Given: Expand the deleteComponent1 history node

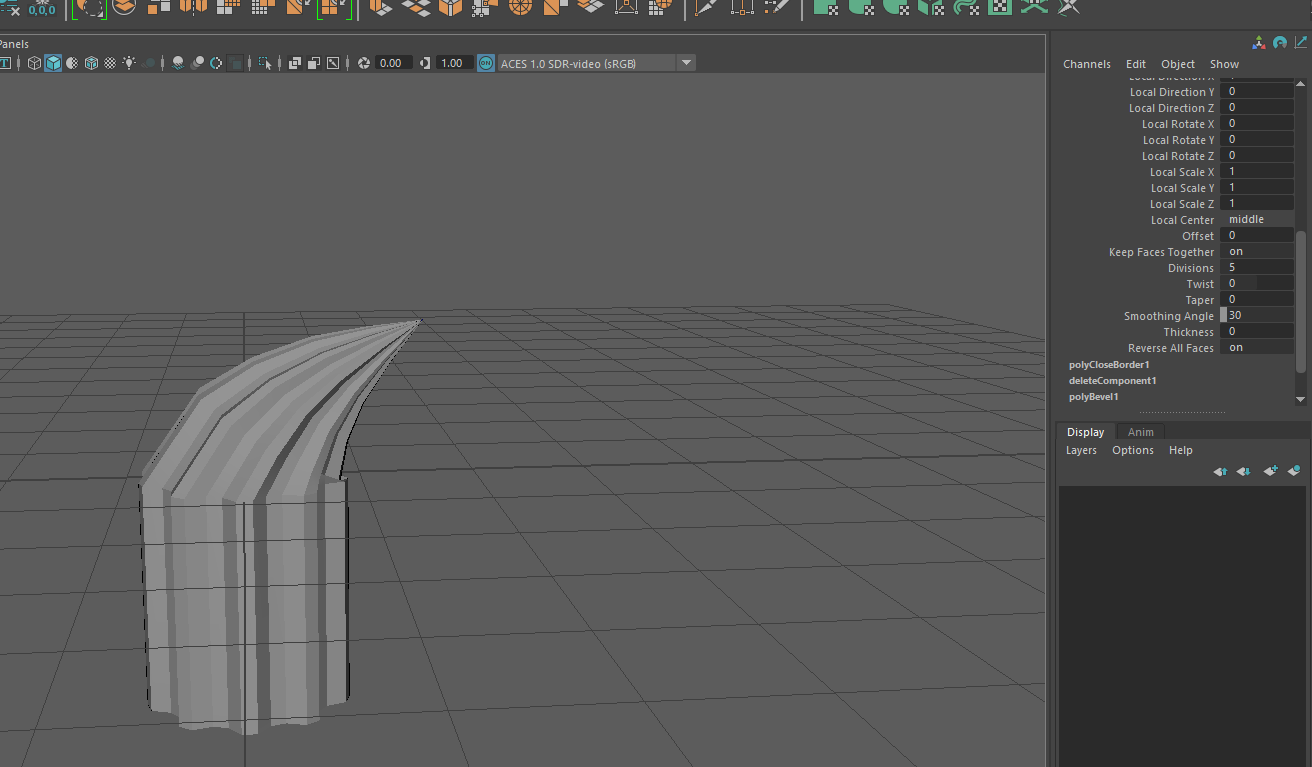Looking at the screenshot, I should [1112, 381].
